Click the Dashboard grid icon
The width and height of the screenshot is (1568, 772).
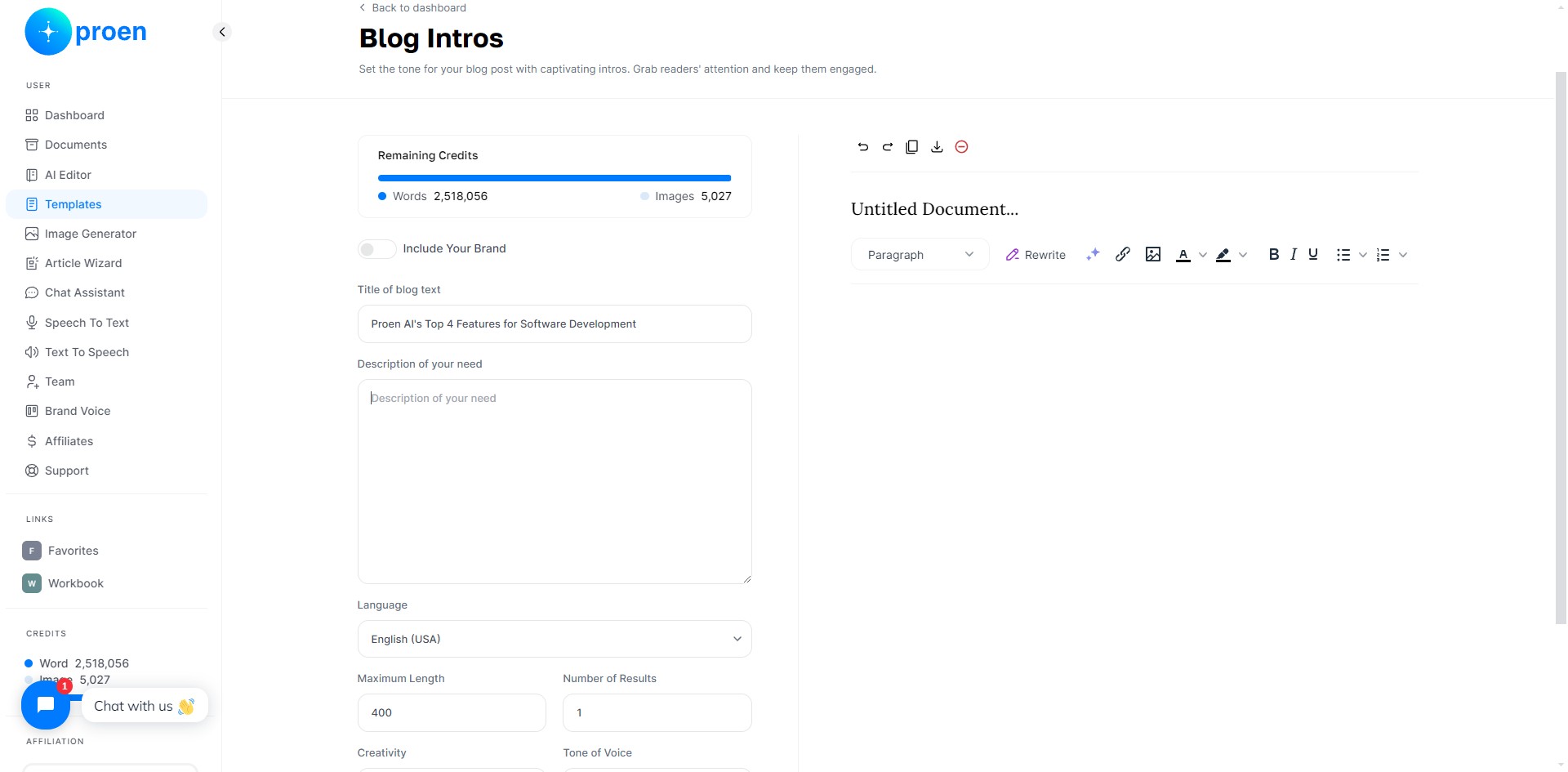point(32,115)
